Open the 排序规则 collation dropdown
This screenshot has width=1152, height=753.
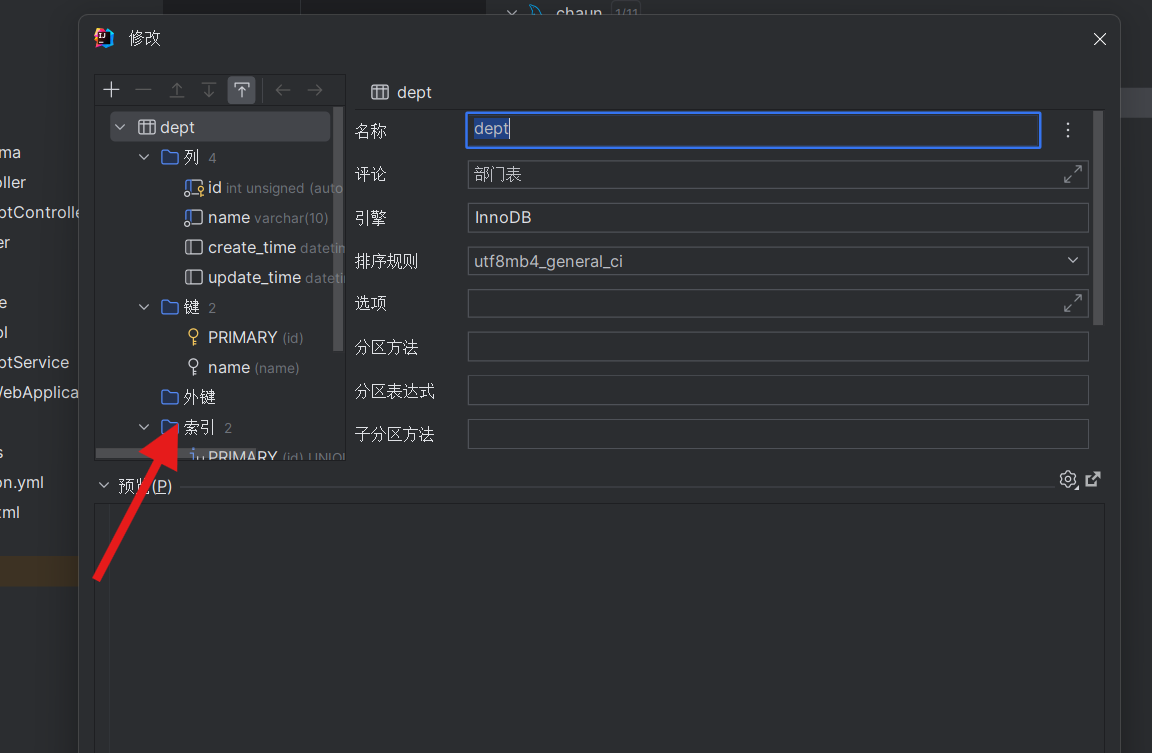click(1074, 261)
